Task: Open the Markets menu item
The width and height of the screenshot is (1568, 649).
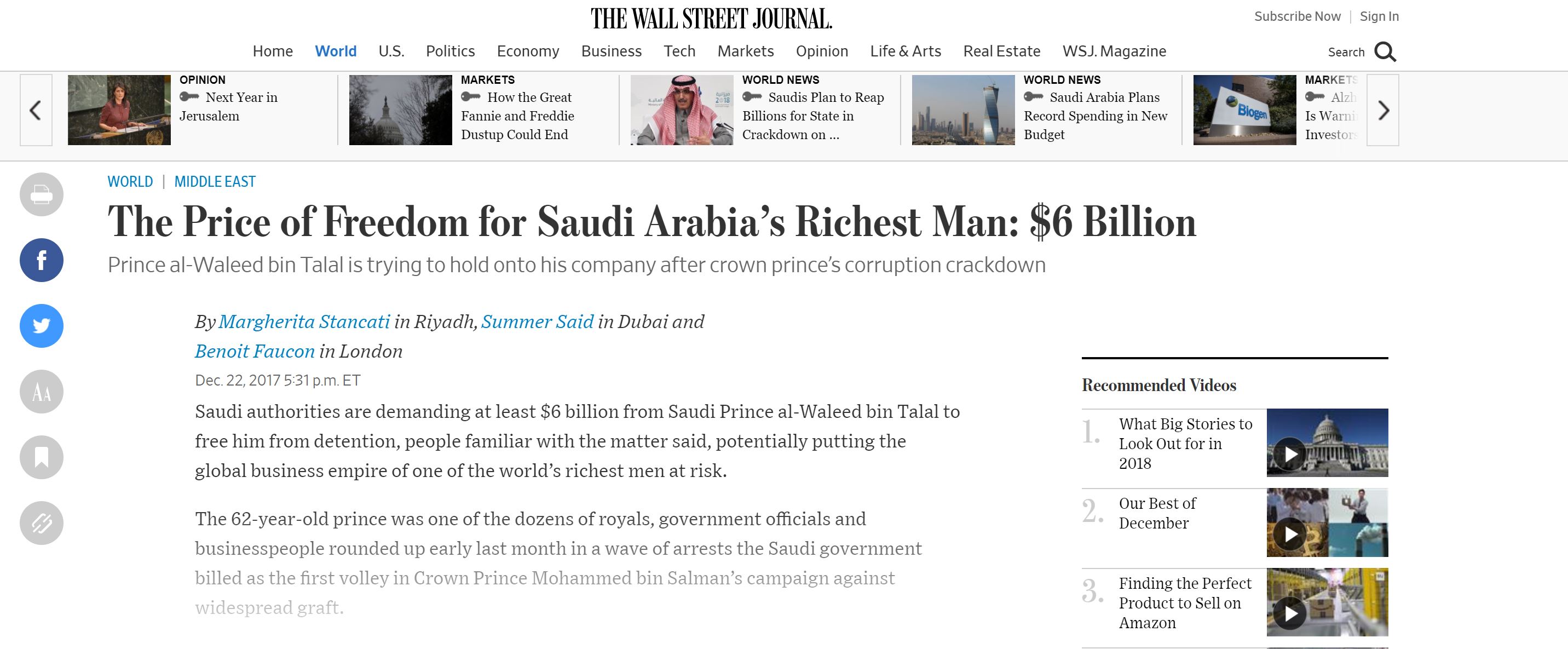Action: click(745, 51)
